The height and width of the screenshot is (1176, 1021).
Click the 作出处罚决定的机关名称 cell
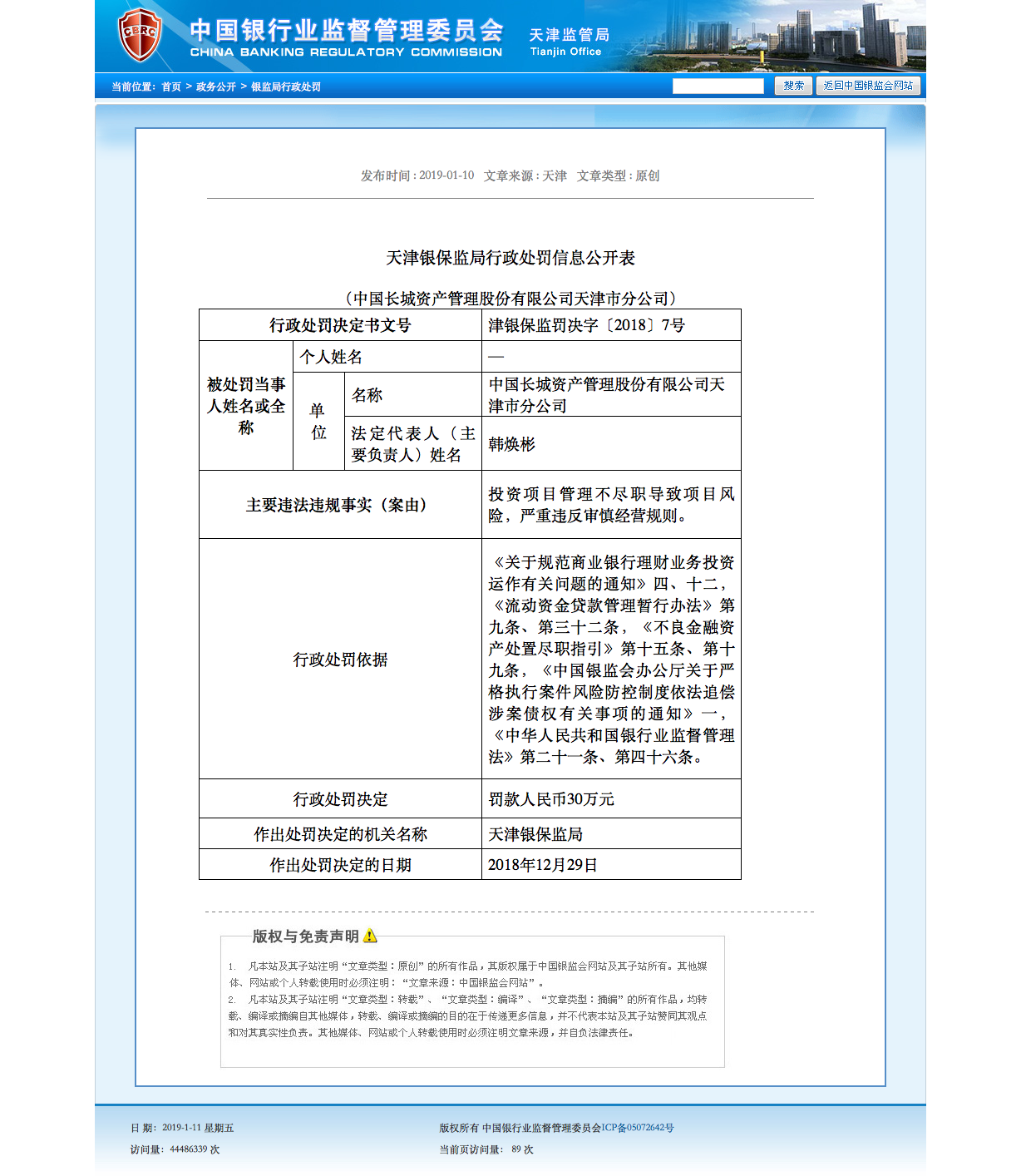(340, 834)
